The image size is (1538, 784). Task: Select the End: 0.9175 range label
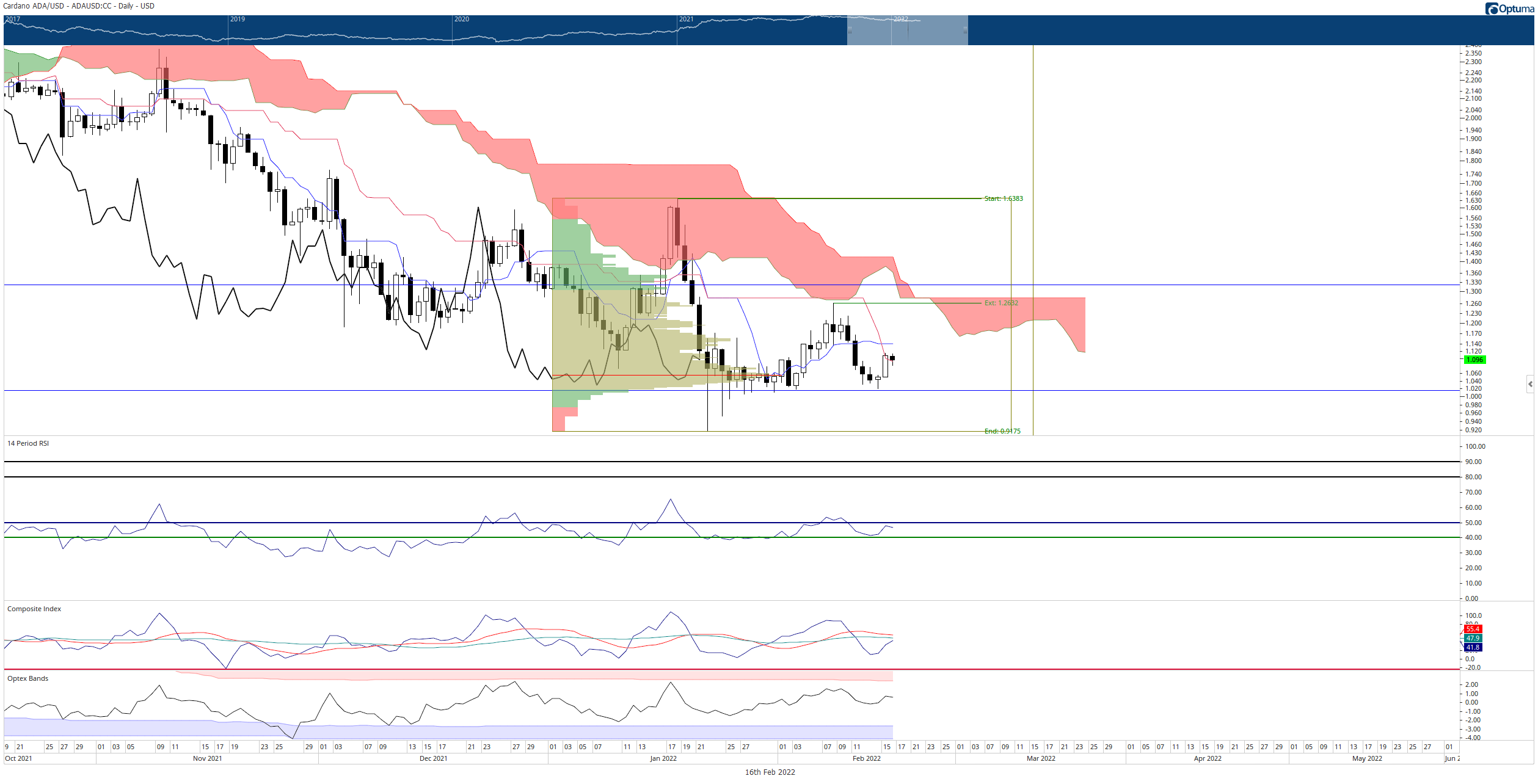click(1002, 431)
